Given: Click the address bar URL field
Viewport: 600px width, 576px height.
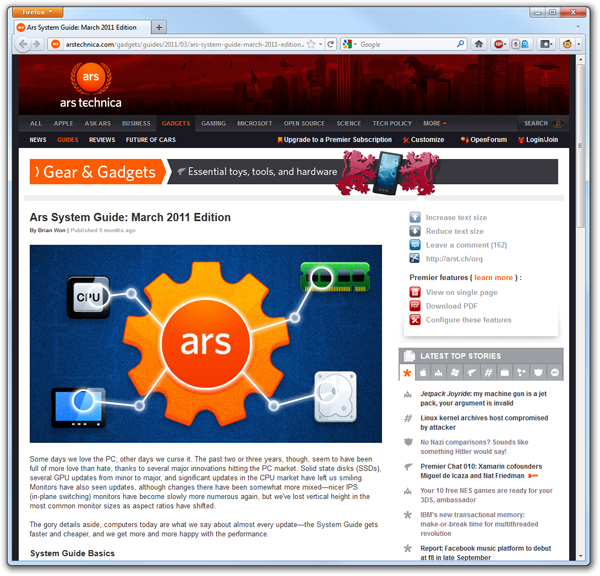Looking at the screenshot, I should tap(184, 44).
